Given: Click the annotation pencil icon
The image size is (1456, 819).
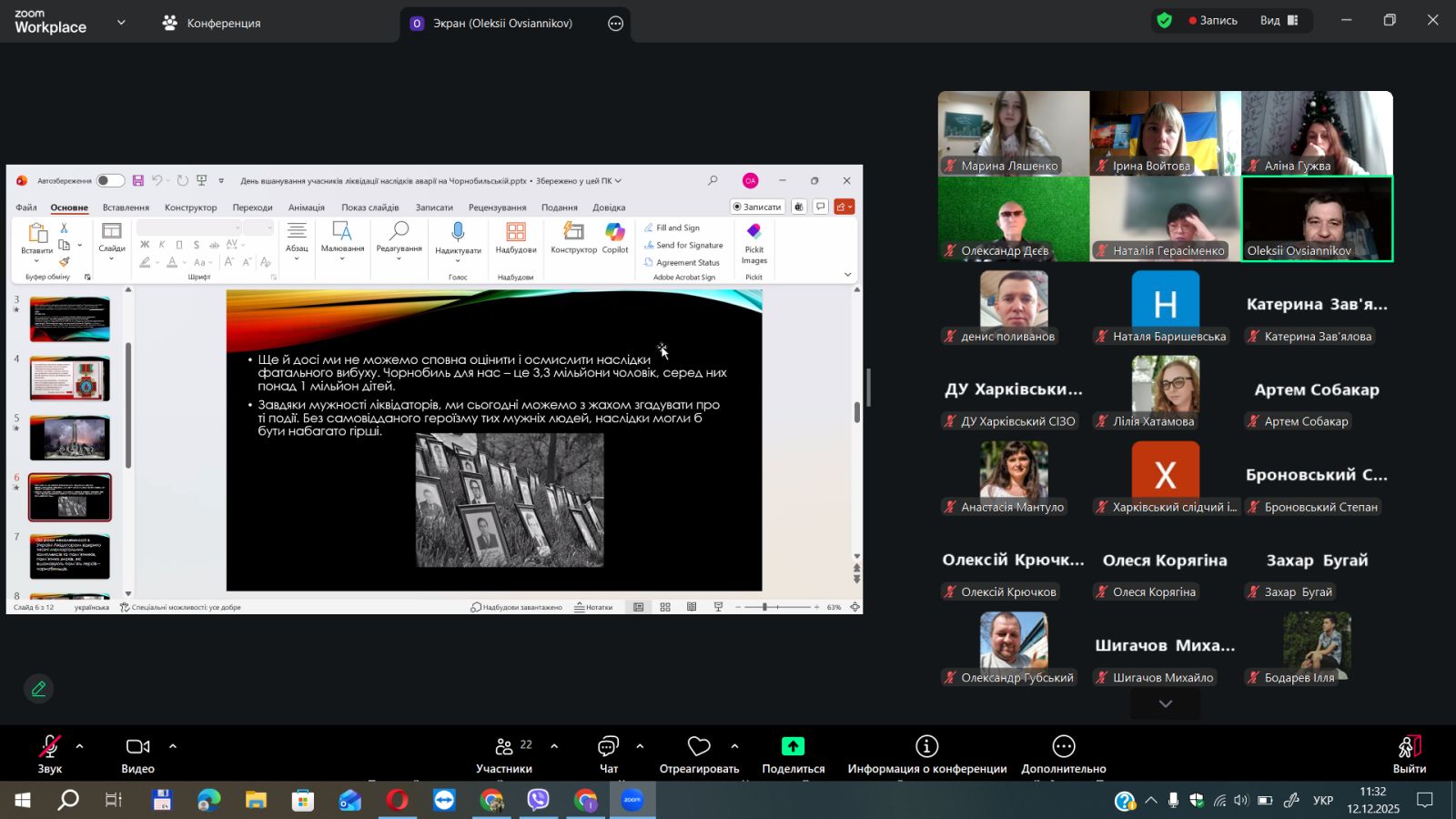Looking at the screenshot, I should tap(38, 689).
